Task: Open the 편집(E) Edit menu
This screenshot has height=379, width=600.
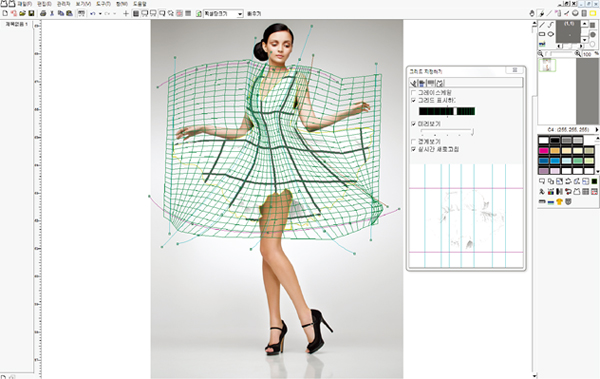Action: (44, 4)
